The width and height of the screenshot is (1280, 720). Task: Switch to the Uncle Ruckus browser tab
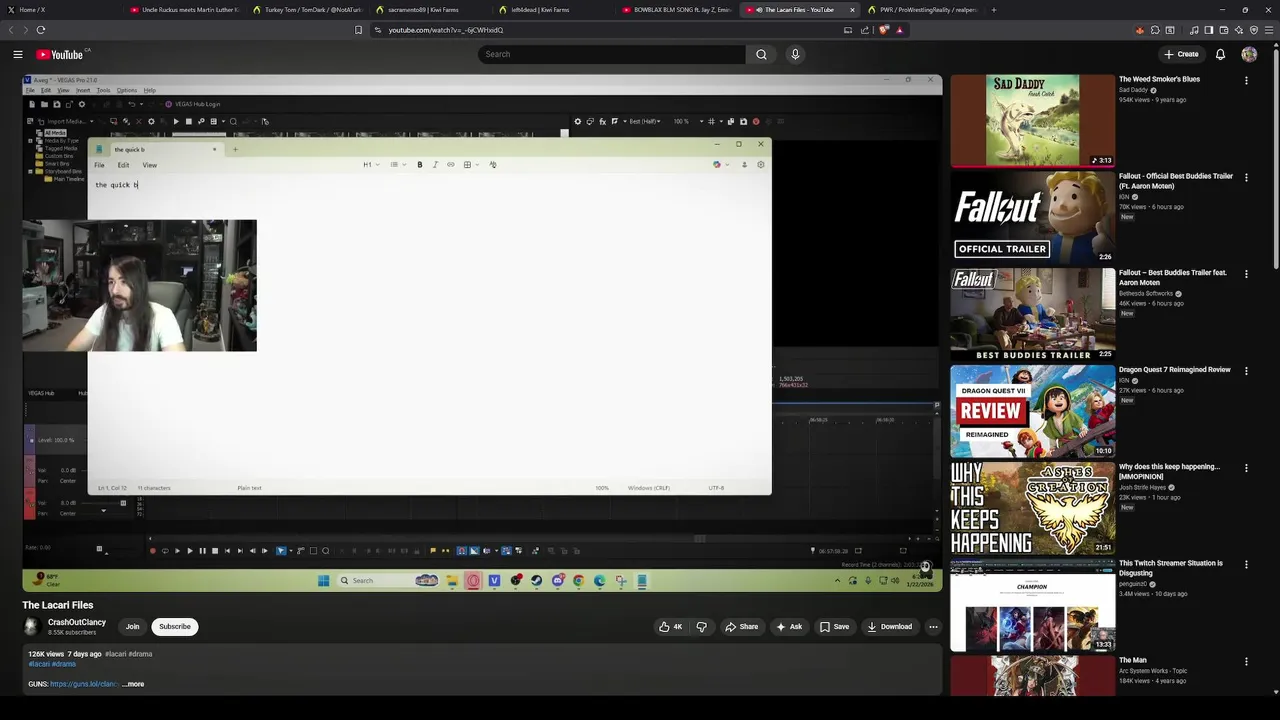(184, 10)
